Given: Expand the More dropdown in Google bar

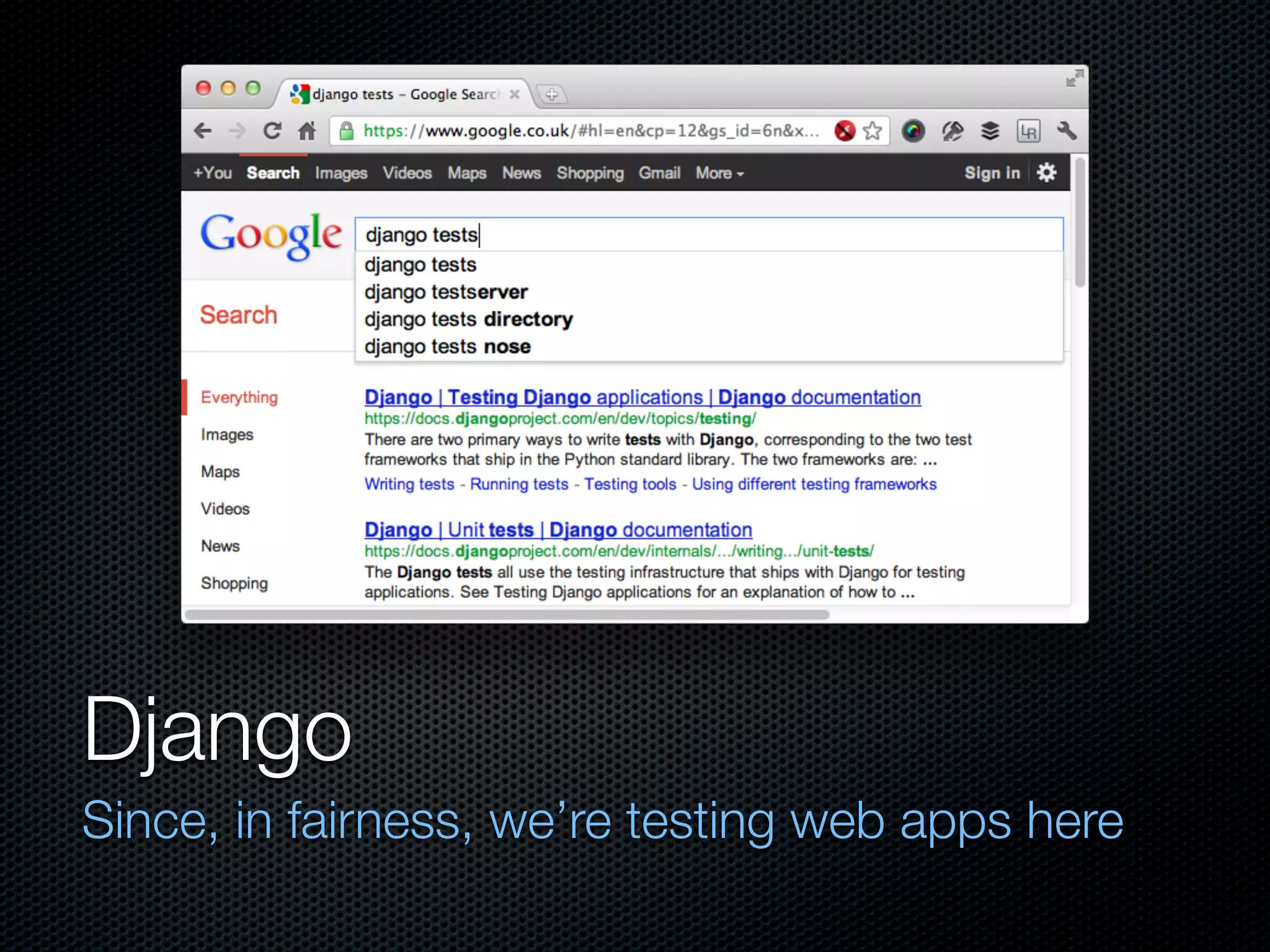Looking at the screenshot, I should tap(719, 173).
